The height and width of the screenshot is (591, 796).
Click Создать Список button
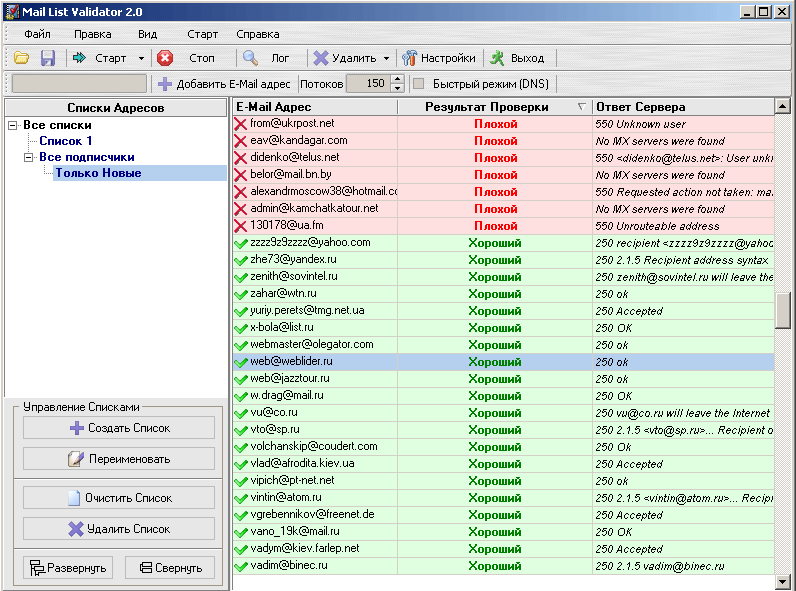119,428
